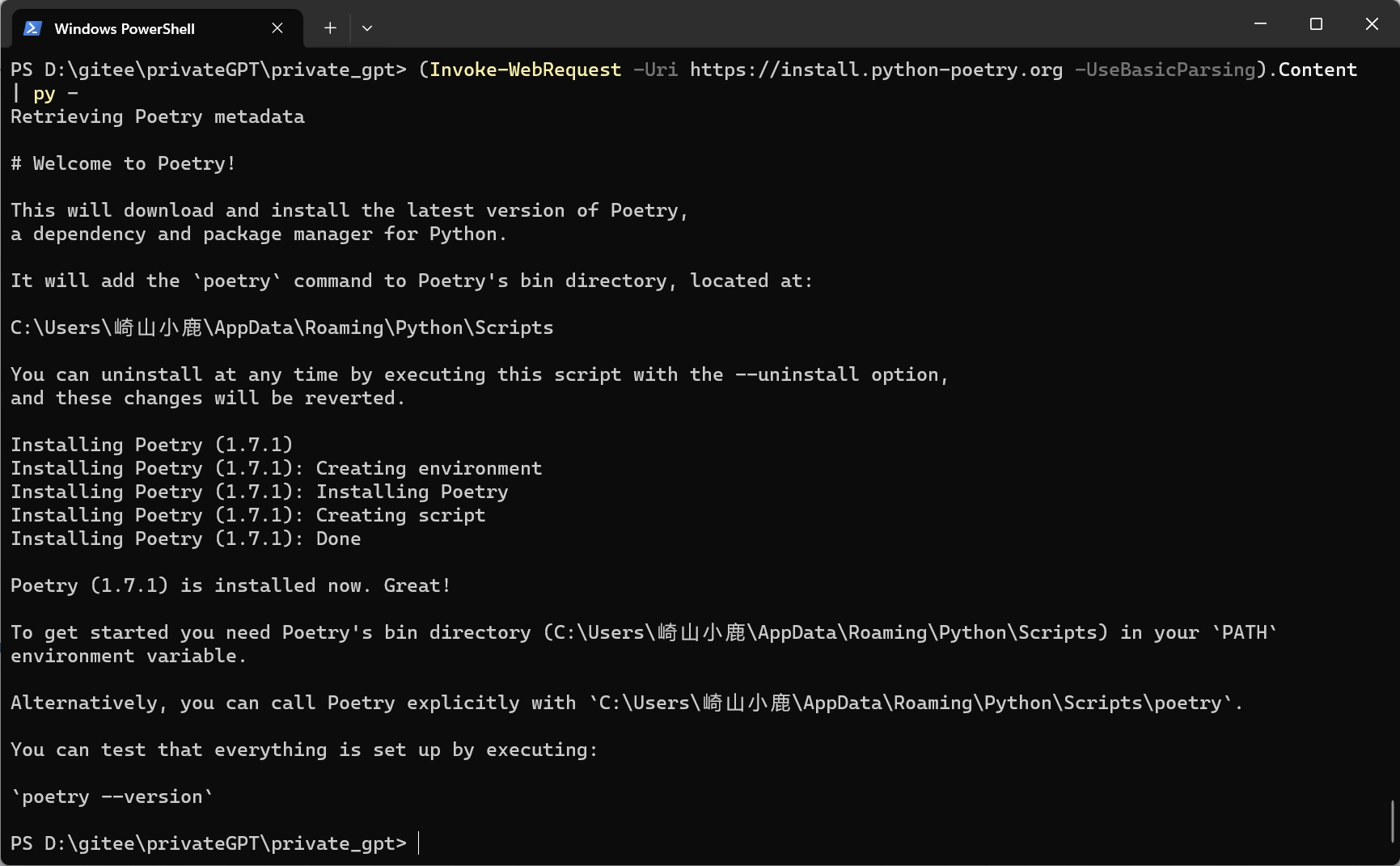Click the PowerShell icon on the tab
Image resolution: width=1400 pixels, height=866 pixels.
32,28
